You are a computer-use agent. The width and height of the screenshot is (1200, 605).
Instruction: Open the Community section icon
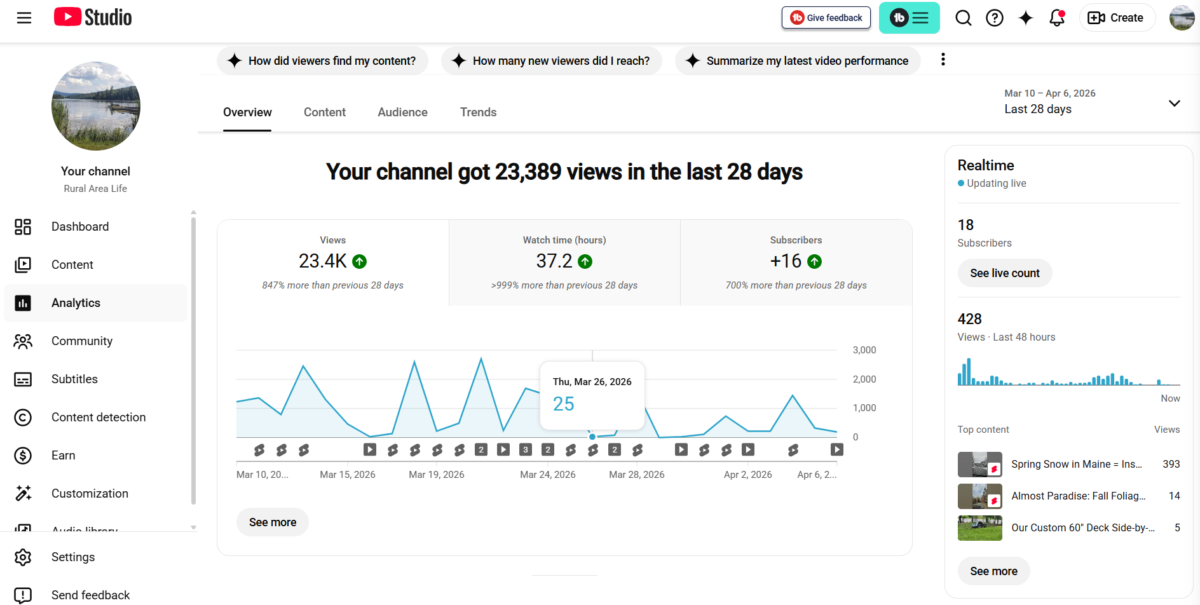pos(23,341)
